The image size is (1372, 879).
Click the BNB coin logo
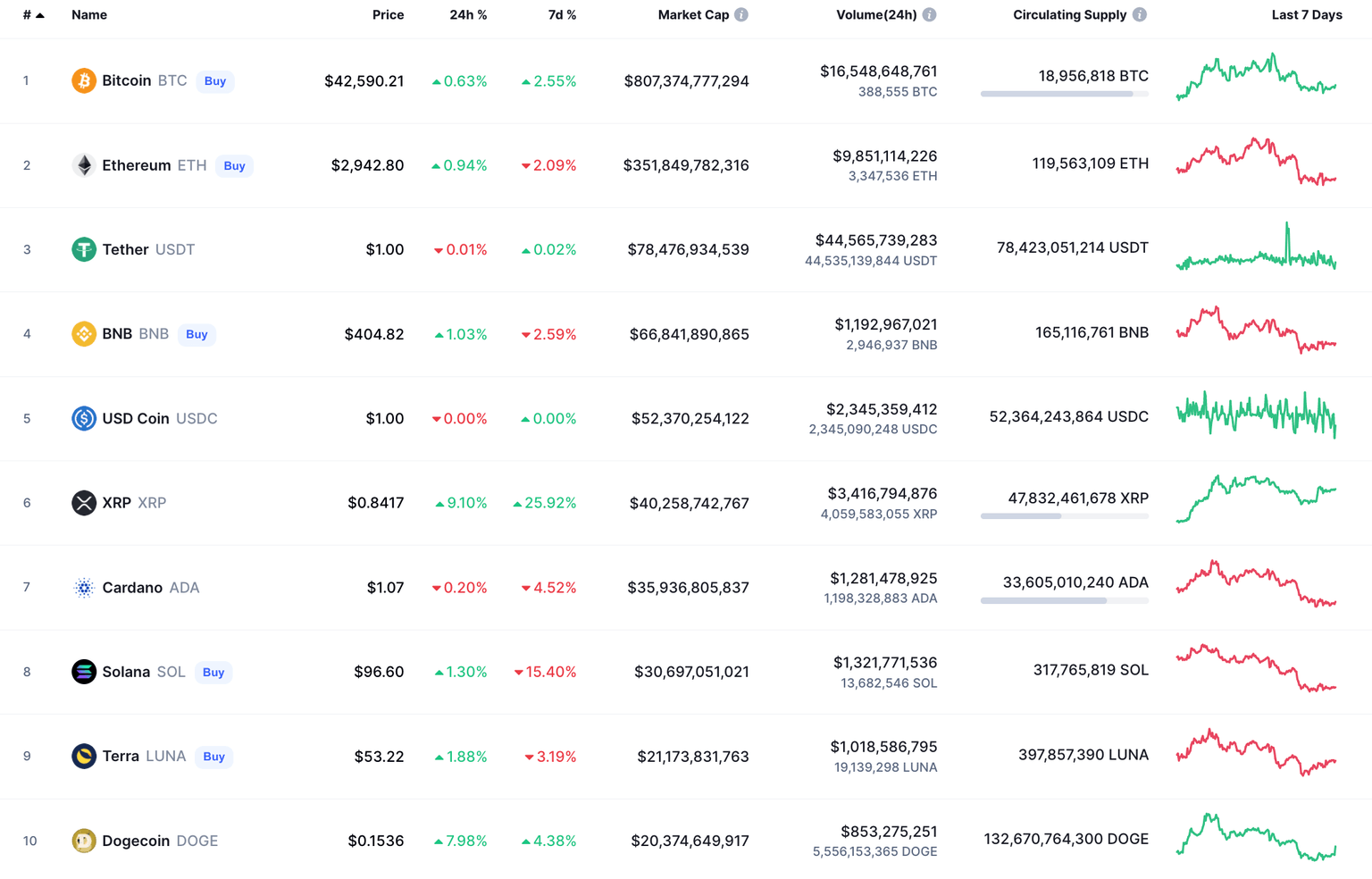(83, 333)
